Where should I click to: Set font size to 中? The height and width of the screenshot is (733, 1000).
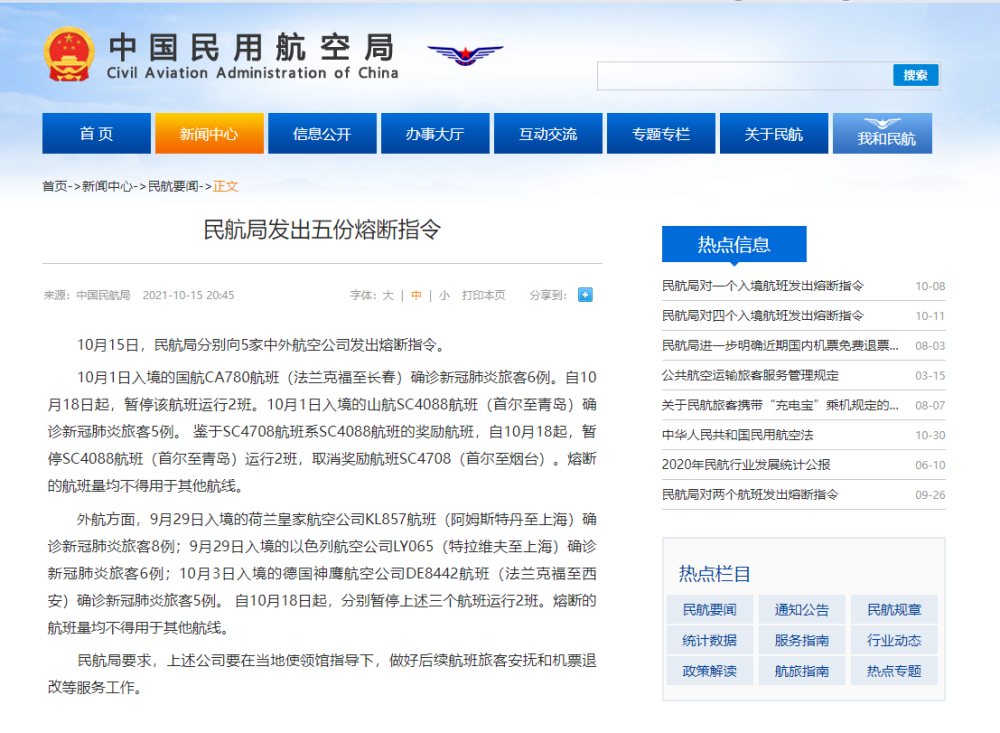(416, 296)
